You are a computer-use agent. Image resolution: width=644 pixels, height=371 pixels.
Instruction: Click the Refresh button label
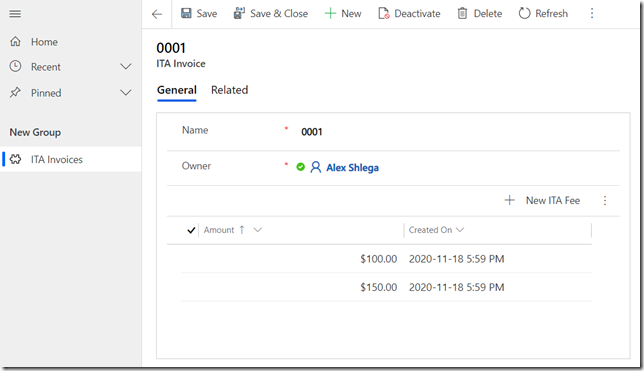tap(552, 14)
